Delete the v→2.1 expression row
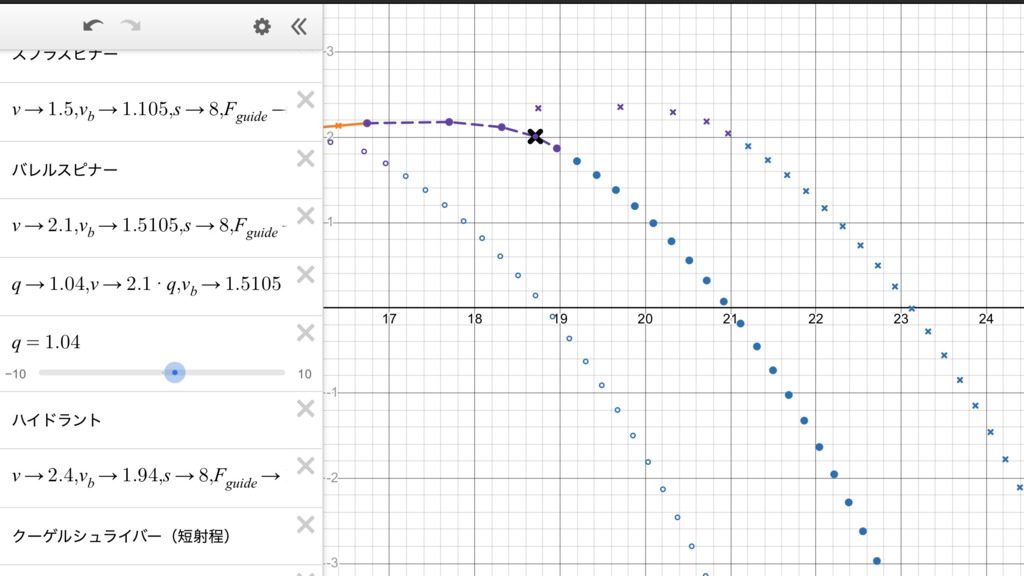The height and width of the screenshot is (576, 1024). click(x=306, y=216)
